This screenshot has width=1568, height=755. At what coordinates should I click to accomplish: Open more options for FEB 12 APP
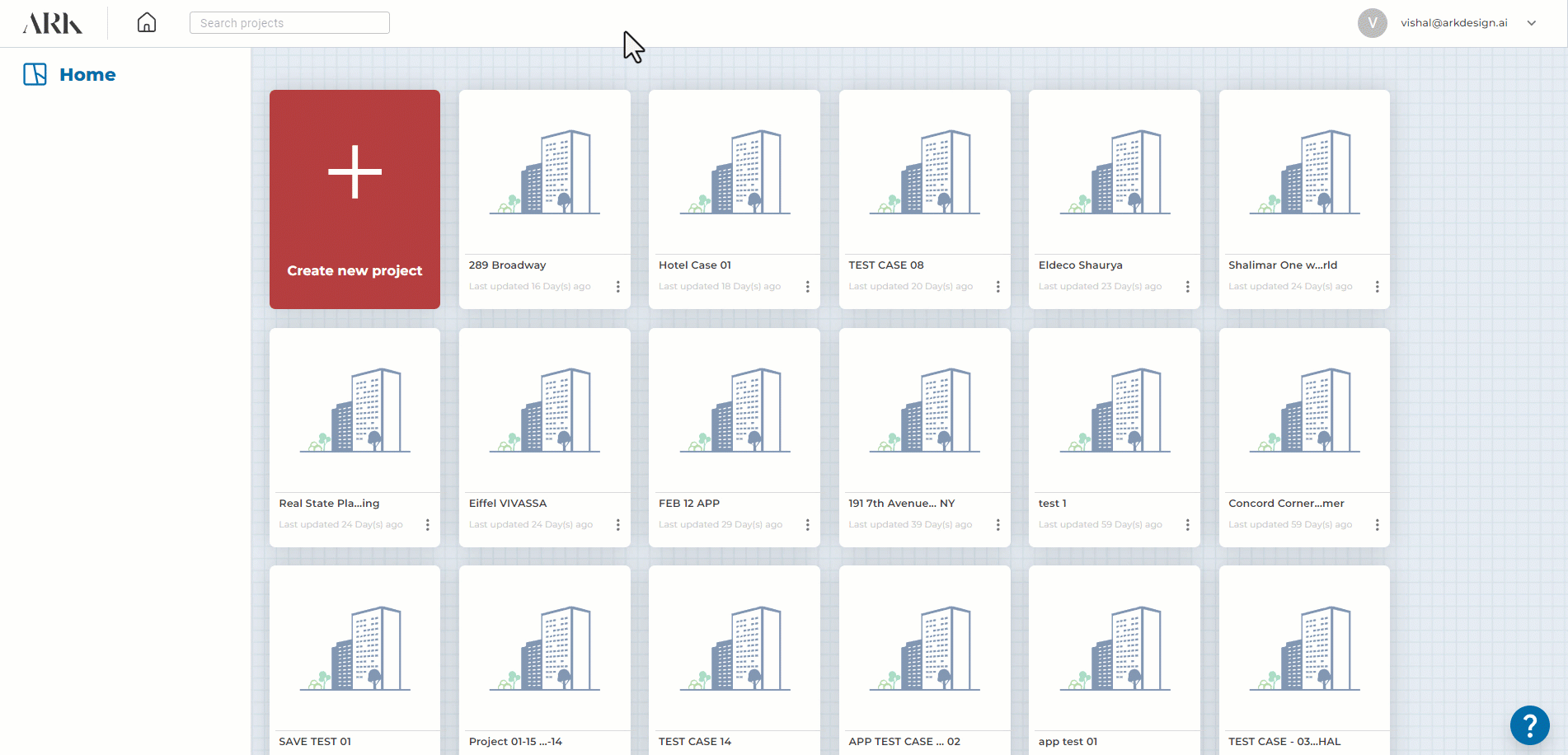coord(807,525)
